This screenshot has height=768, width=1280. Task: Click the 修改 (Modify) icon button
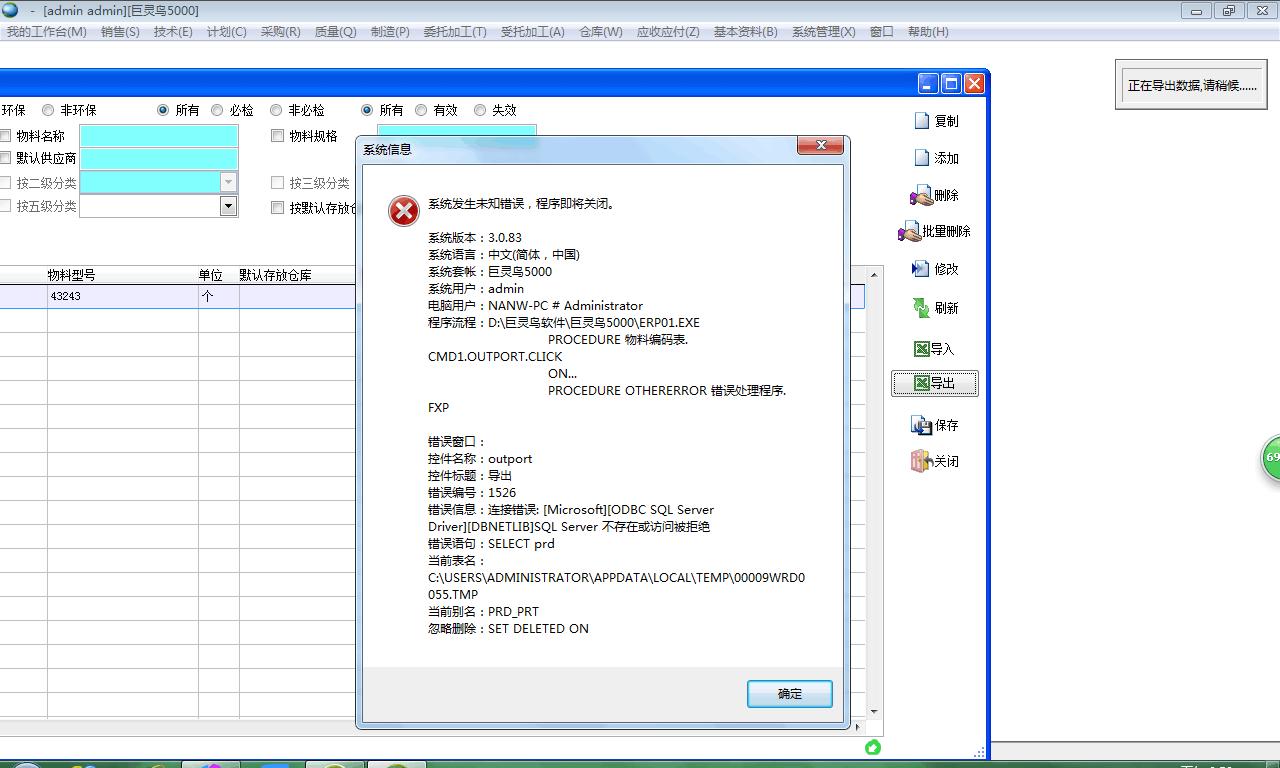tap(921, 269)
